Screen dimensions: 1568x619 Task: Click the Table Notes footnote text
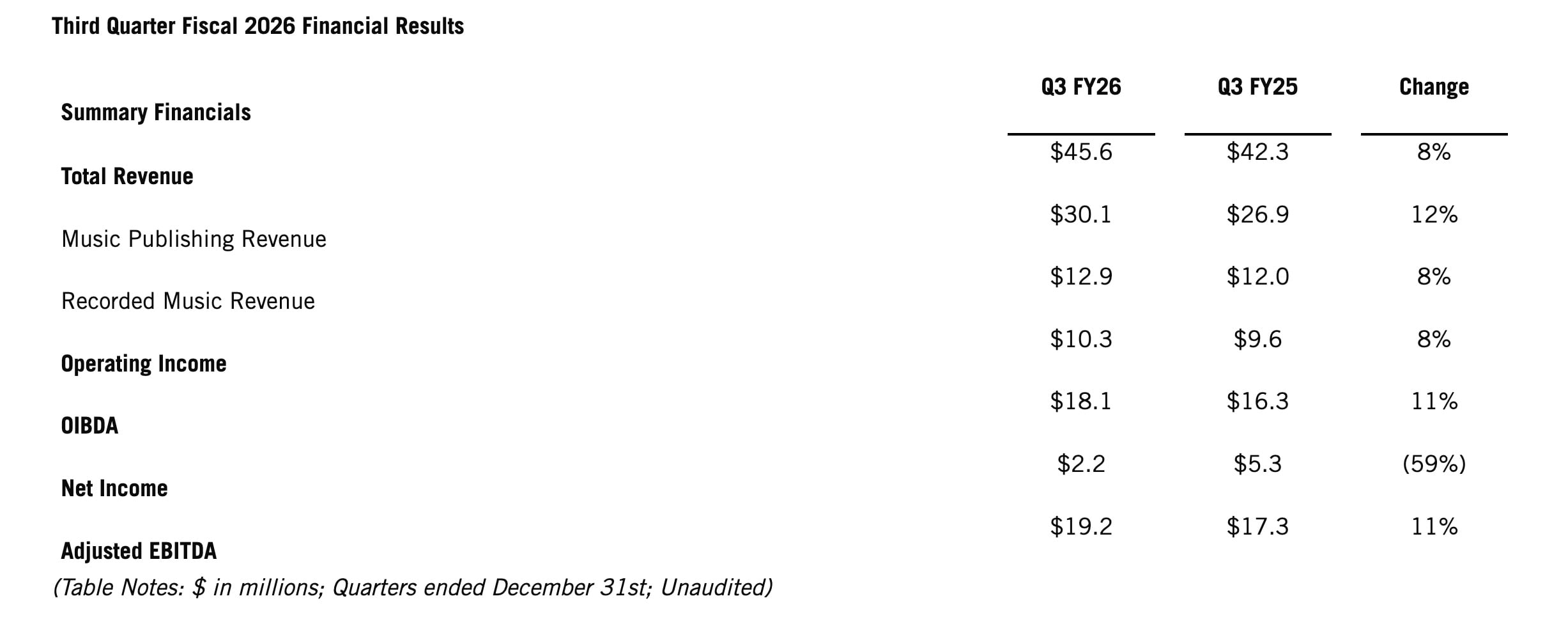tap(413, 588)
